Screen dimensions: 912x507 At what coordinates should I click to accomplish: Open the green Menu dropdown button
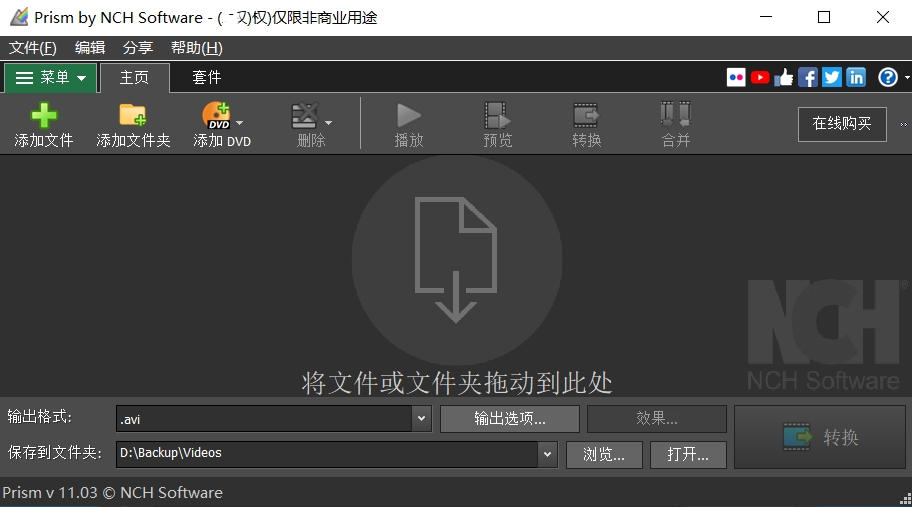coord(51,77)
